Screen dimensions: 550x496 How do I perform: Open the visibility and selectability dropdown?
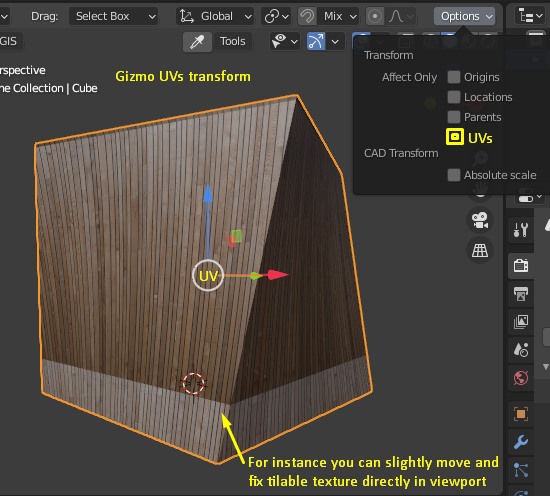[285, 42]
